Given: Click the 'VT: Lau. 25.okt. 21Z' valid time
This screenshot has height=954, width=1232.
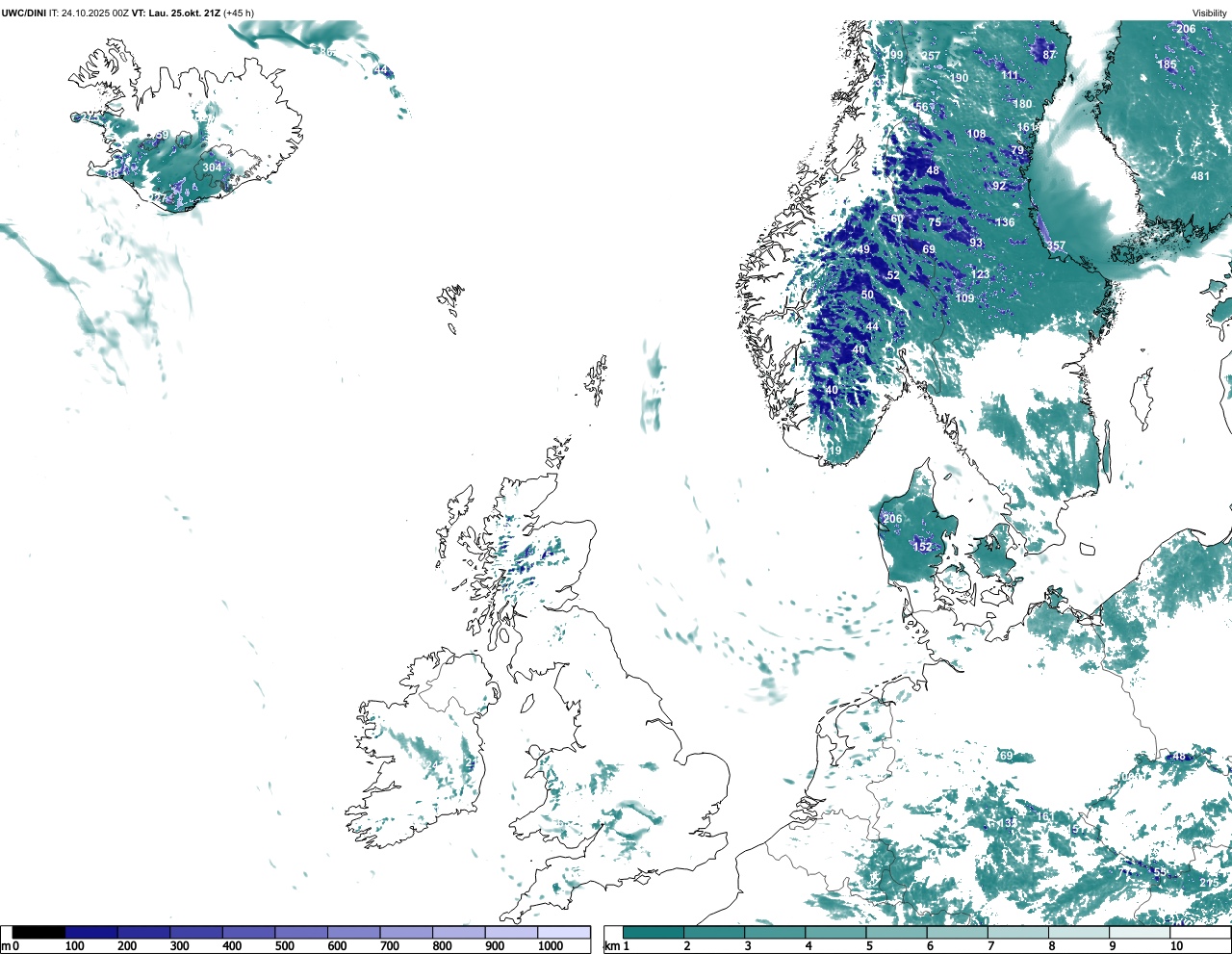Looking at the screenshot, I should (x=176, y=13).
